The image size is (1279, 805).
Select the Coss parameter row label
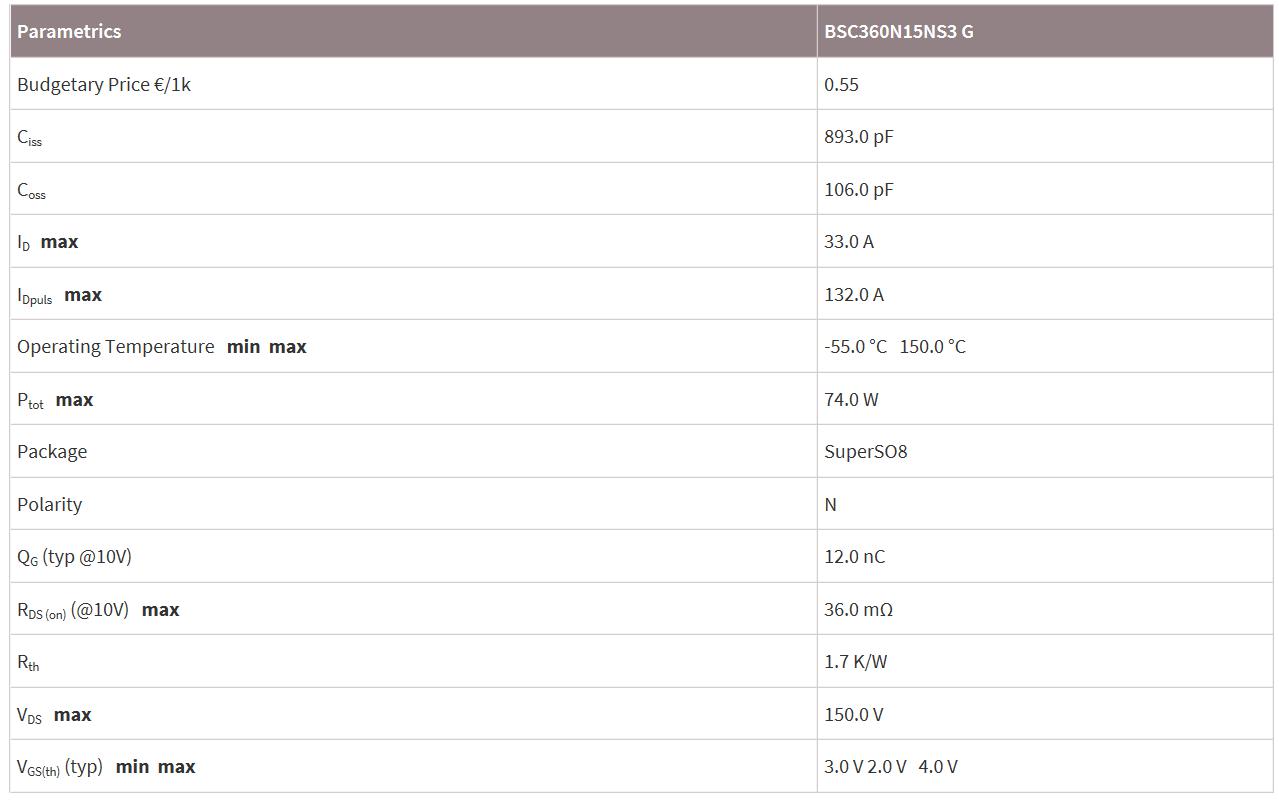click(31, 190)
